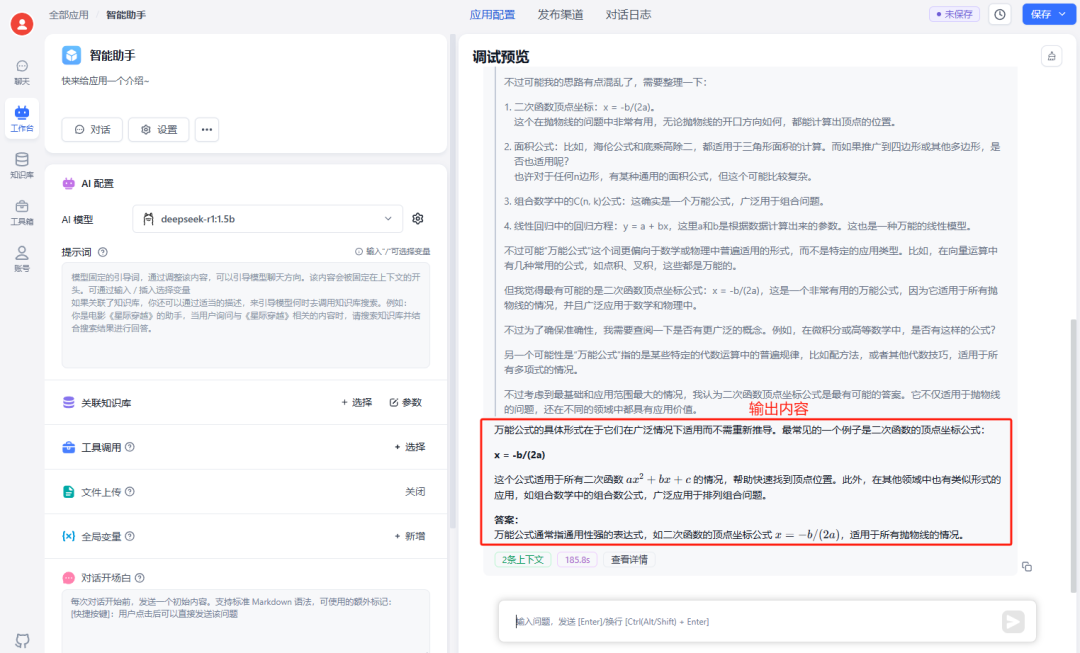The width and height of the screenshot is (1080, 653).
Task: Click the debug preview vertical scrollbar
Action: (1073, 455)
